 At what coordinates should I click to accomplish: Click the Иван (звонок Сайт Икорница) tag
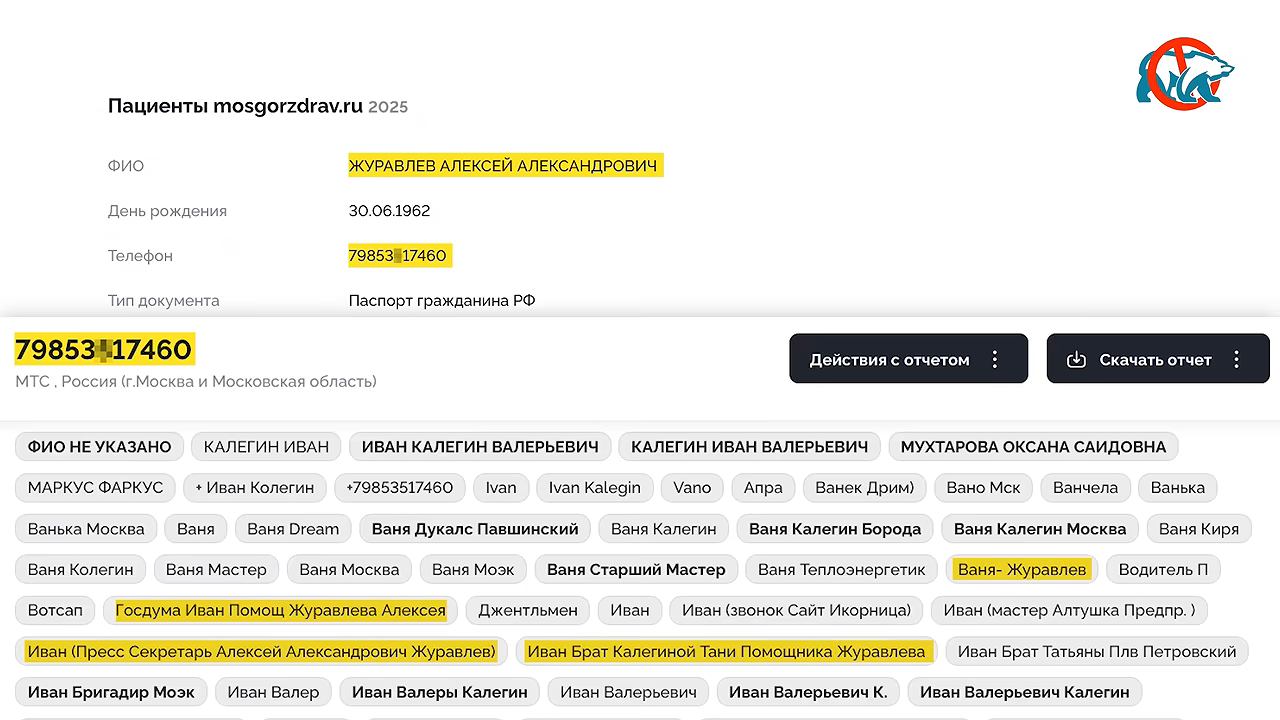point(796,610)
